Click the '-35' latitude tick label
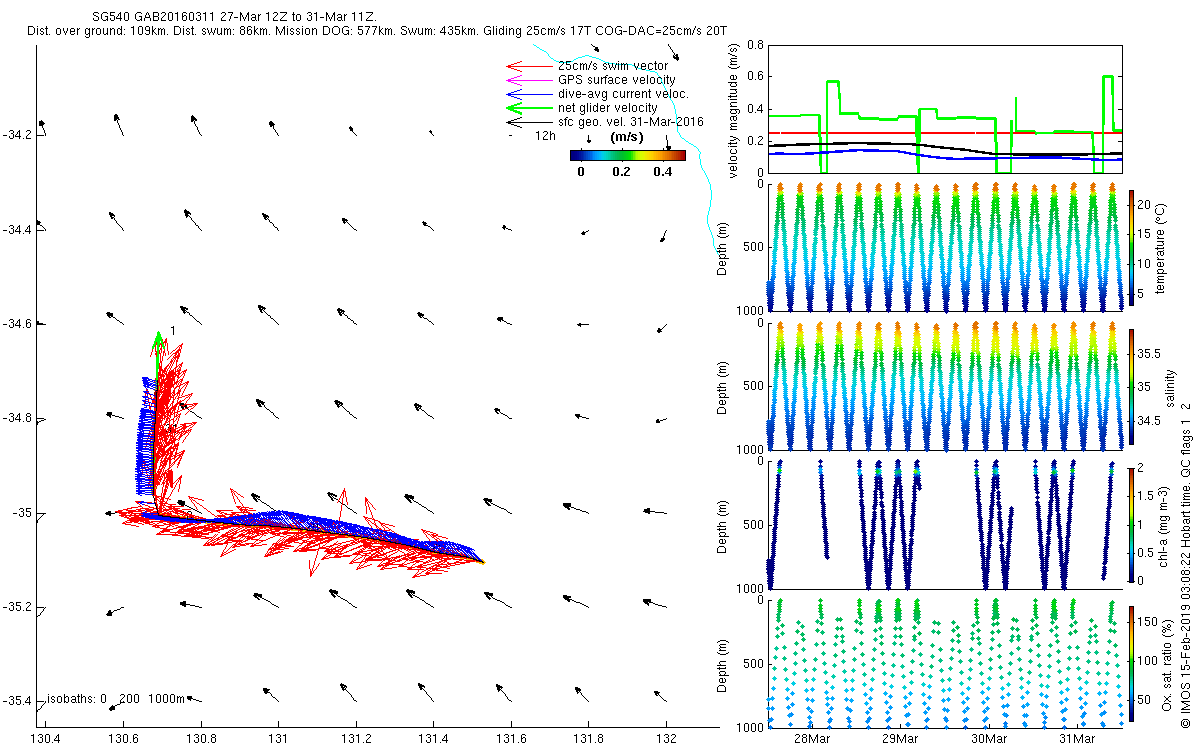This screenshot has width=1200, height=750. (22, 513)
